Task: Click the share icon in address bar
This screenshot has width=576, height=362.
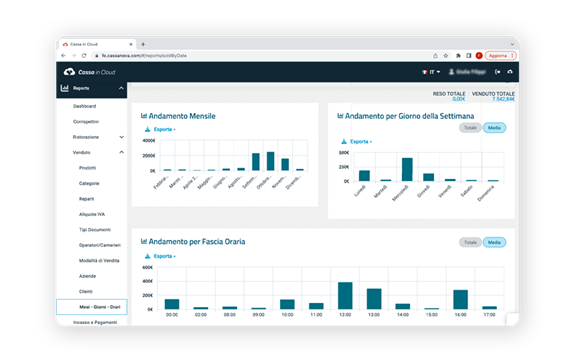Action: 435,55
